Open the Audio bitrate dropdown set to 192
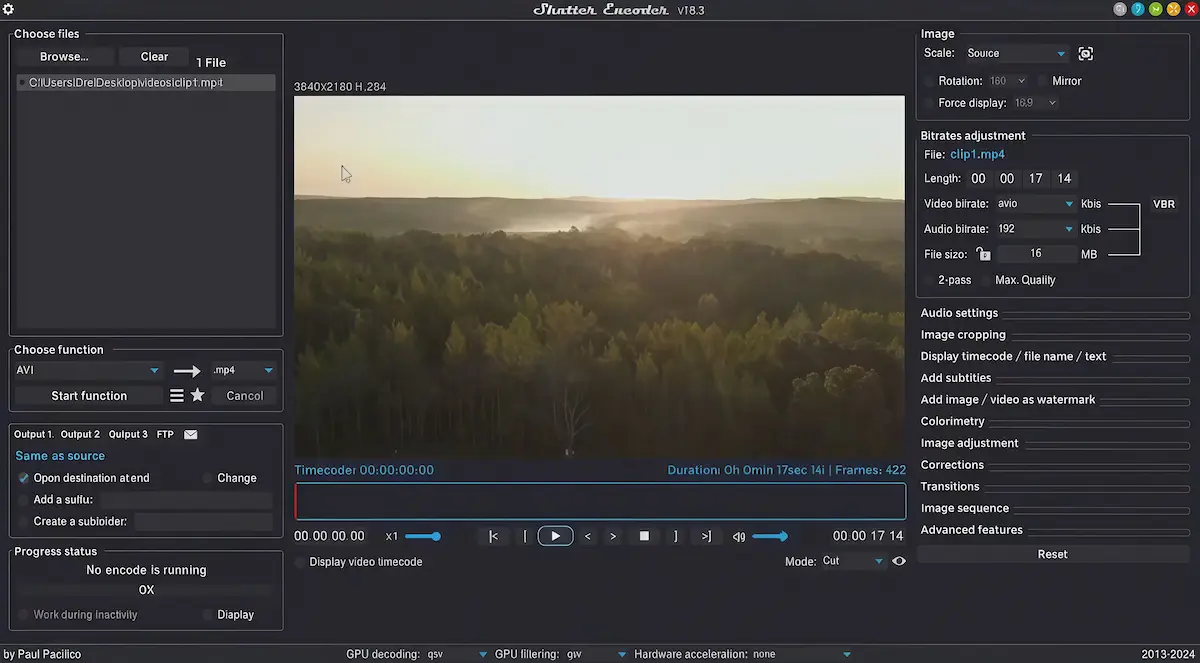Screen dimensions: 1200x663 [x=1035, y=228]
